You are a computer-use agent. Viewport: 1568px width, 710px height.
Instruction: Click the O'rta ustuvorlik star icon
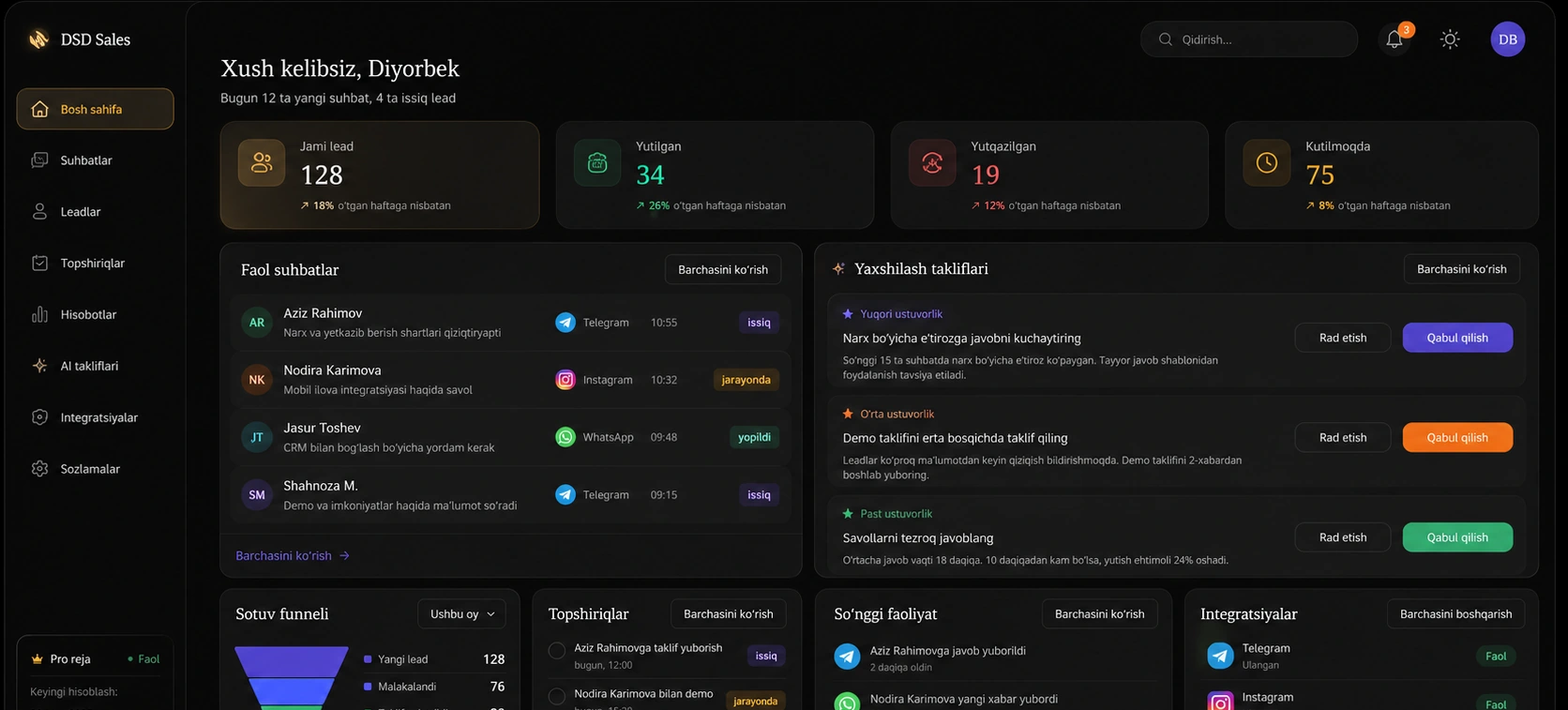[x=848, y=414]
